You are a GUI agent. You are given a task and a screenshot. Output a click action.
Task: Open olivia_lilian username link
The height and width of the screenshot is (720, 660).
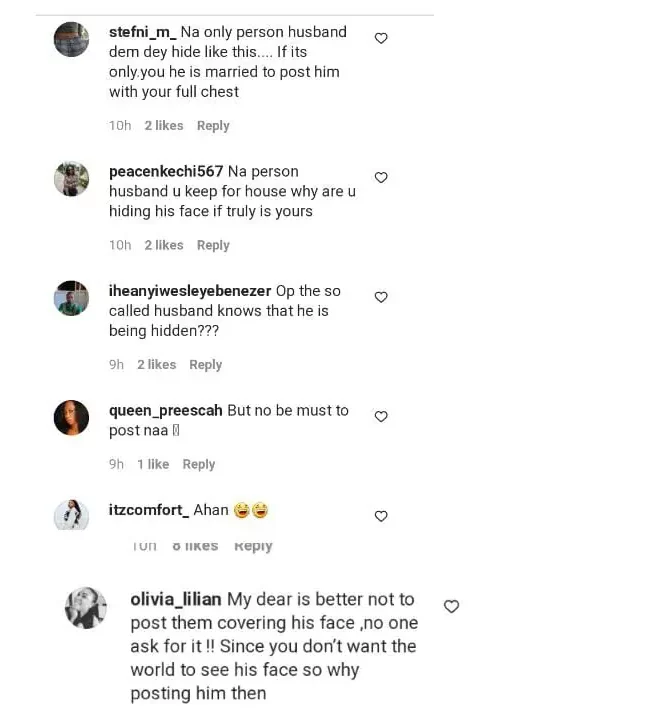pyautogui.click(x=176, y=600)
